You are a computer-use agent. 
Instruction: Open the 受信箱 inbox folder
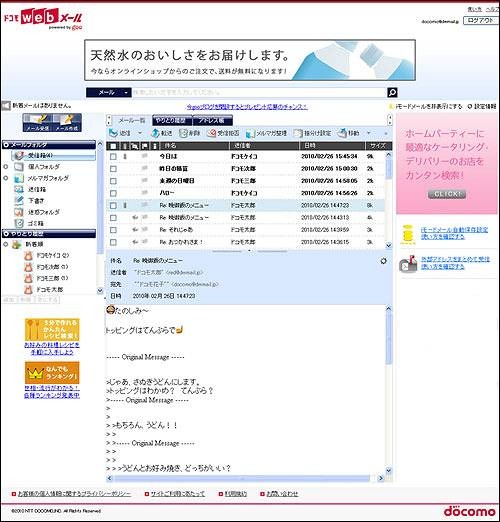[53, 155]
